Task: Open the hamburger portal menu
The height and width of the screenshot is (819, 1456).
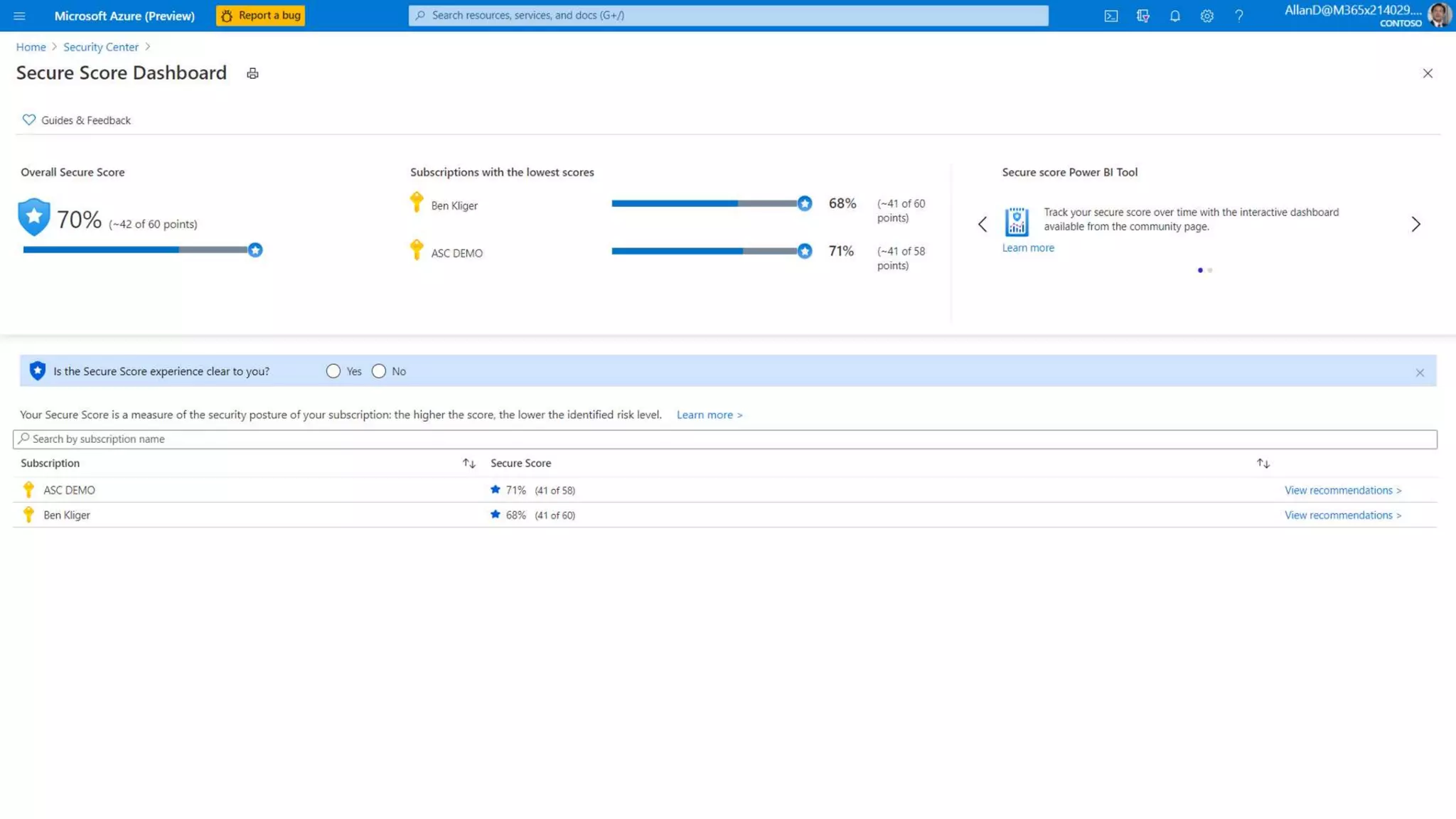Action: [x=19, y=16]
